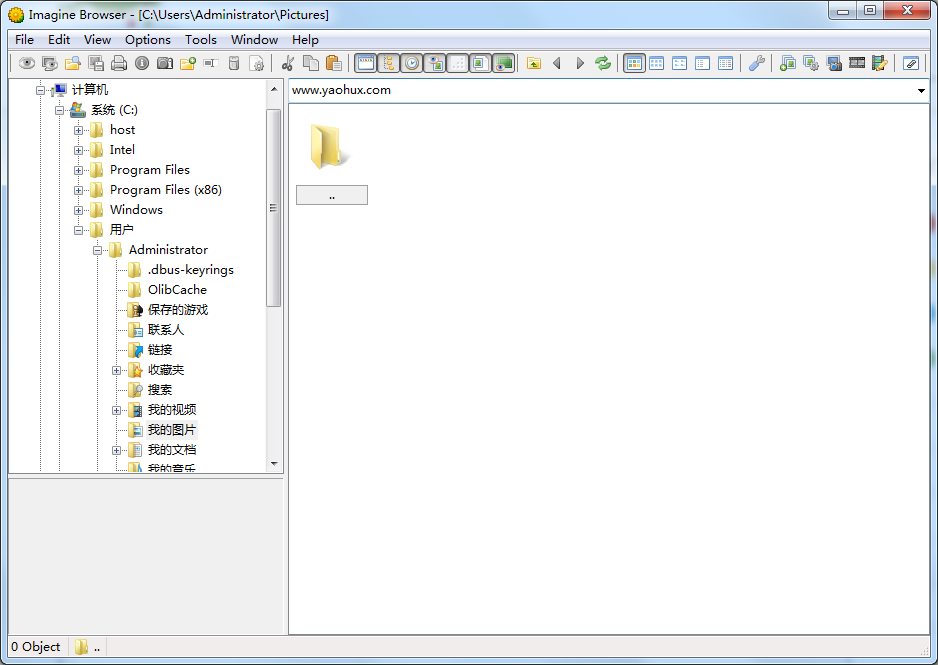The width and height of the screenshot is (938, 665).
Task: Open the Tools menu
Action: click(200, 40)
